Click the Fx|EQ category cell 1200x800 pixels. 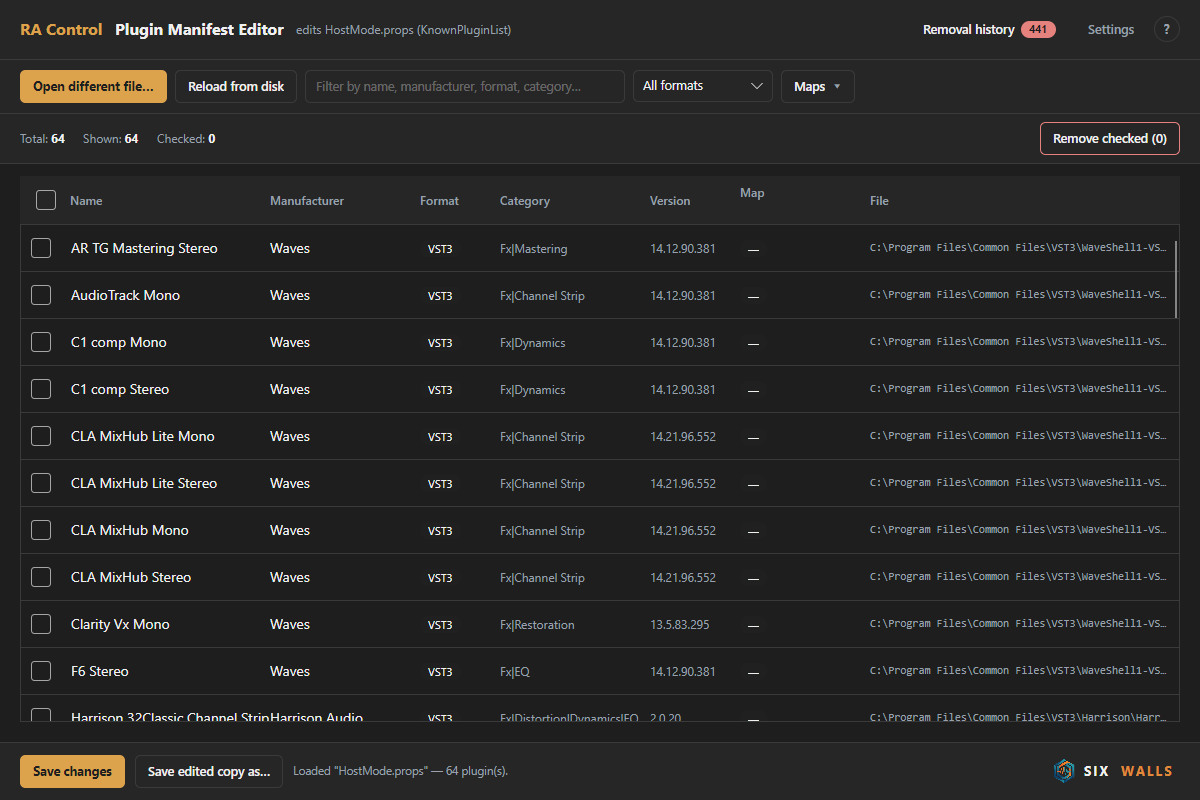(515, 672)
